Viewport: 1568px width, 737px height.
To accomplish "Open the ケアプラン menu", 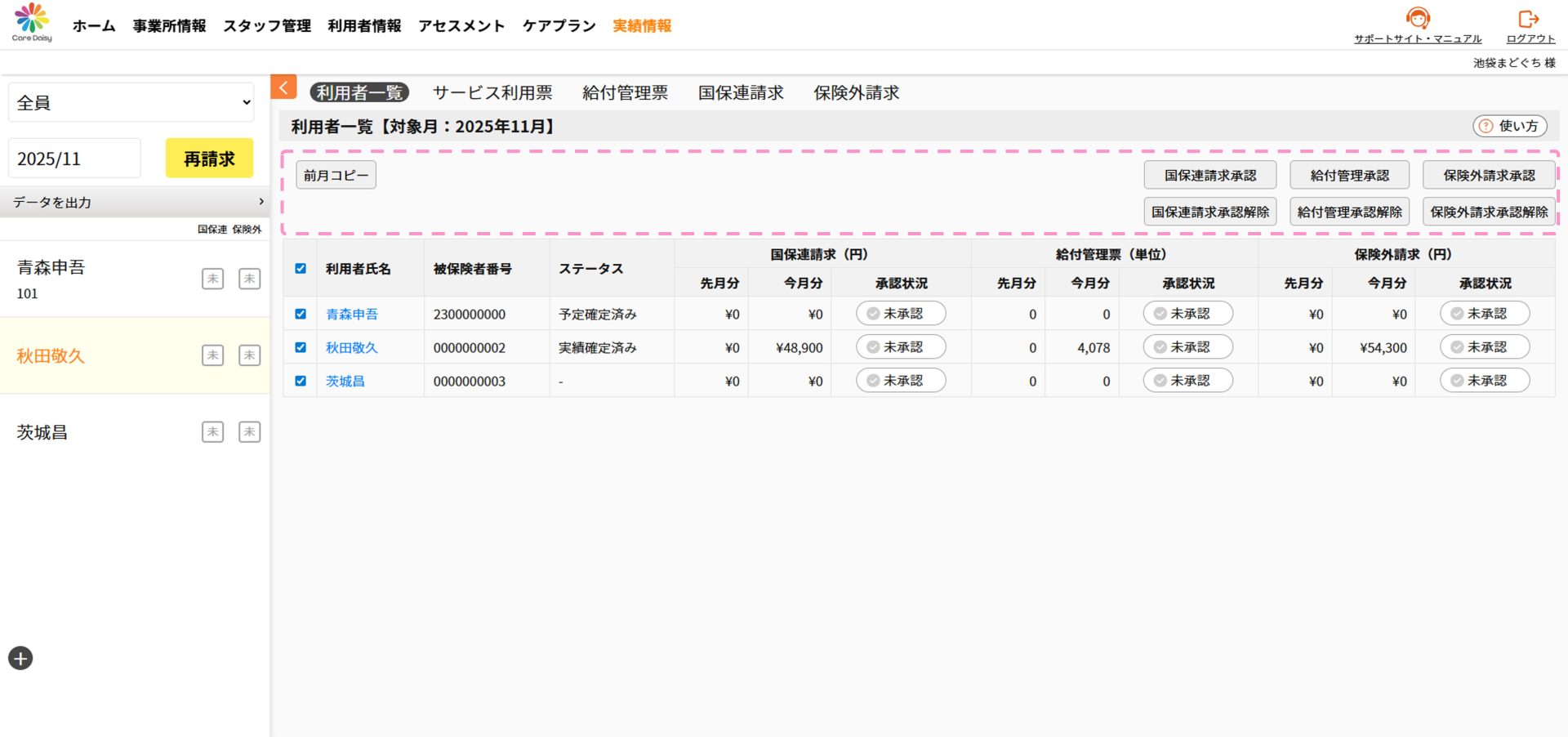I will tap(559, 26).
